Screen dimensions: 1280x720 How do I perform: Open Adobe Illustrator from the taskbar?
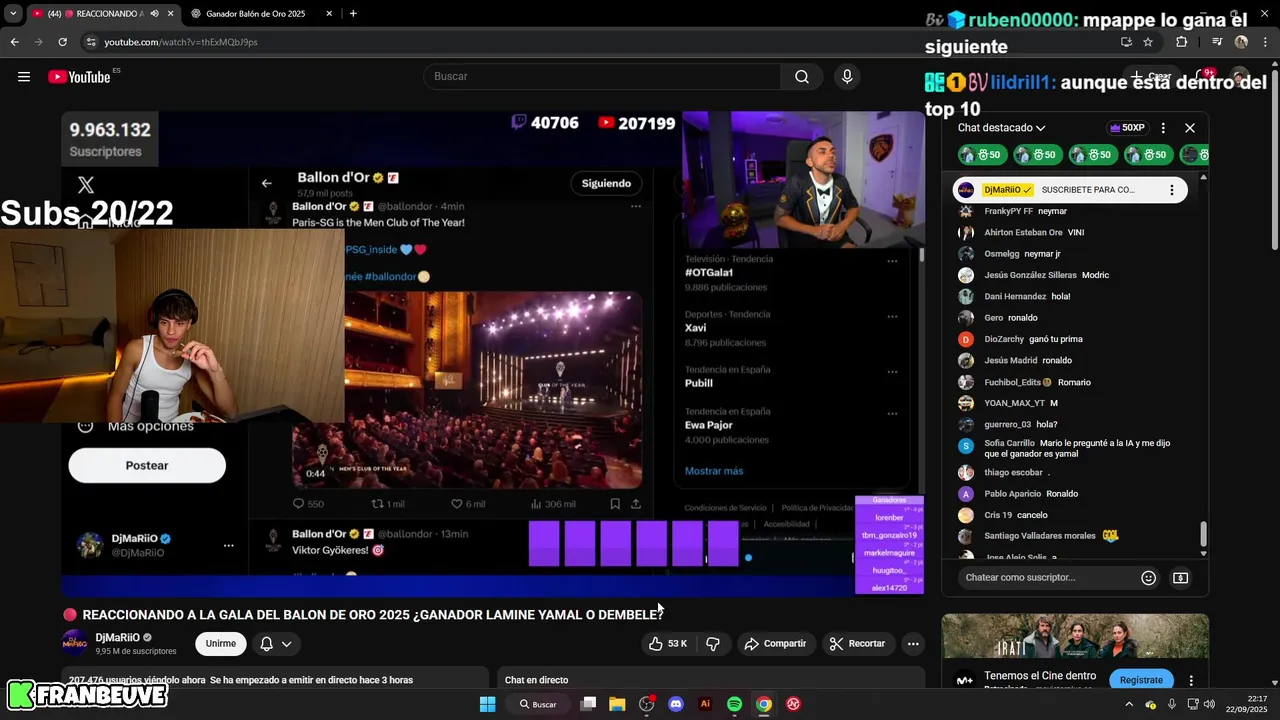pyautogui.click(x=705, y=704)
